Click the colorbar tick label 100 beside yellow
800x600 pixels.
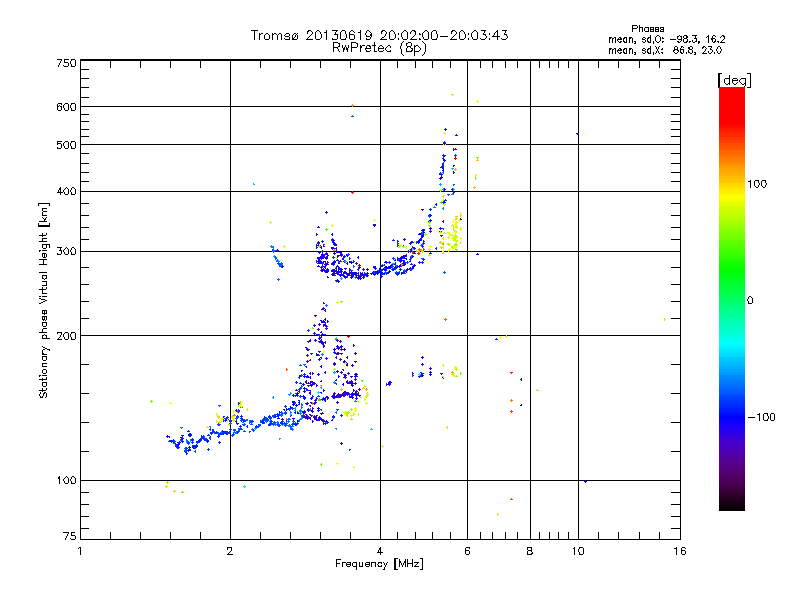[x=757, y=184]
